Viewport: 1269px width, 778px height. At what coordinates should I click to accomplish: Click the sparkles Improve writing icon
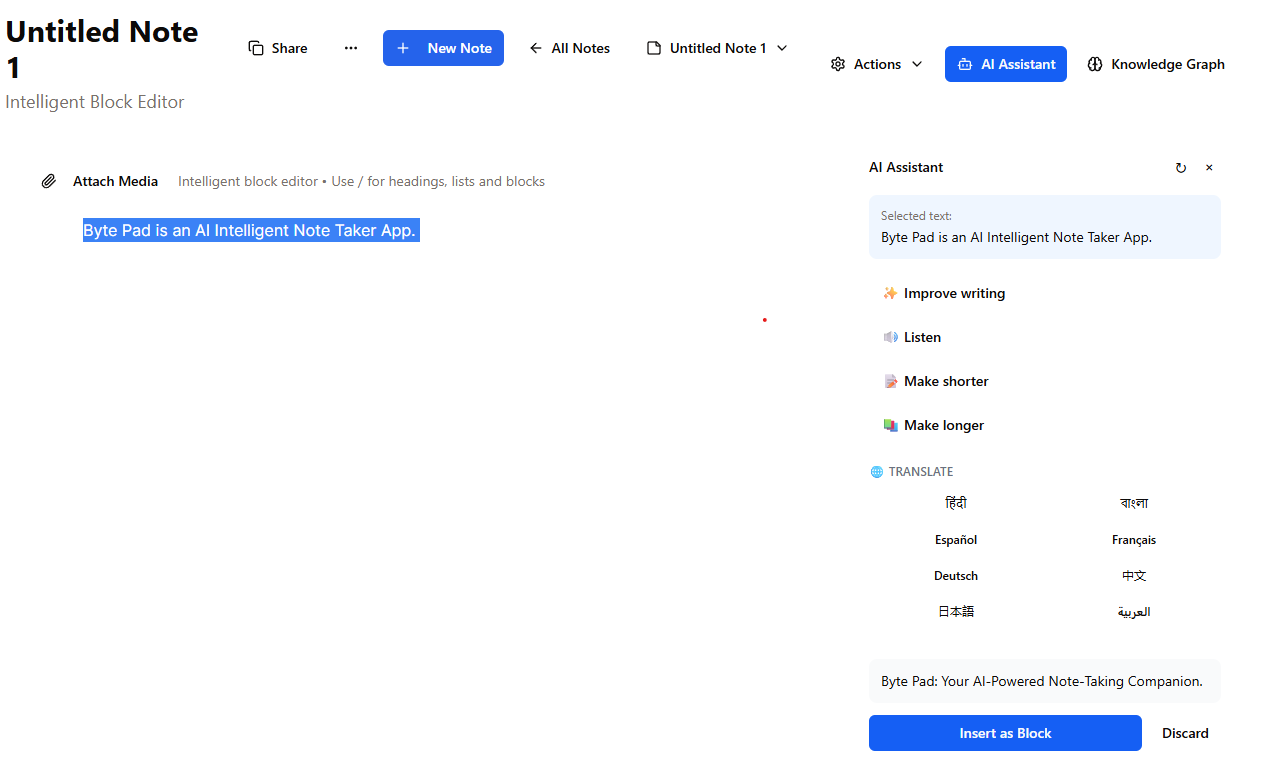tap(890, 293)
